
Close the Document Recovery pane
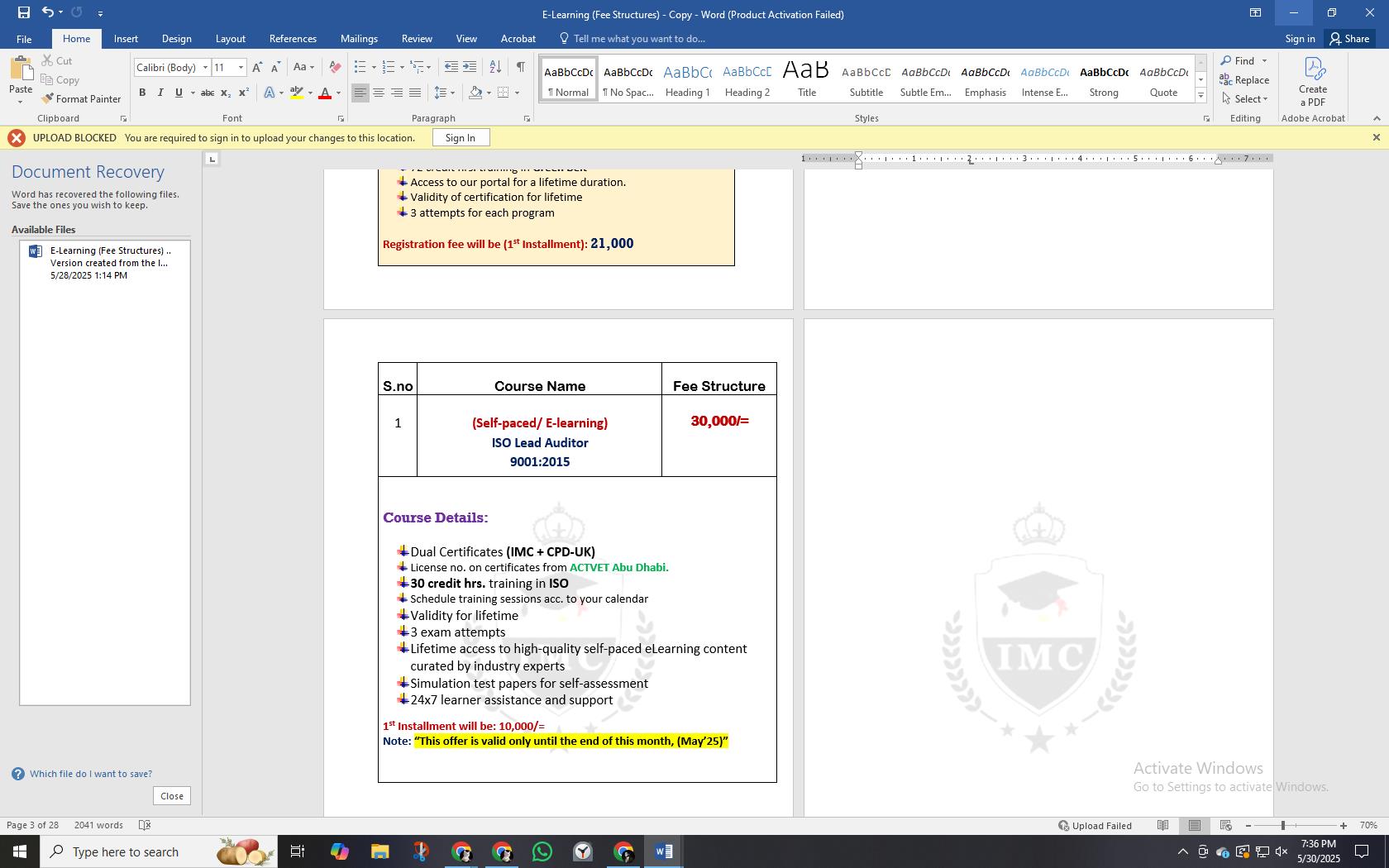(x=172, y=796)
